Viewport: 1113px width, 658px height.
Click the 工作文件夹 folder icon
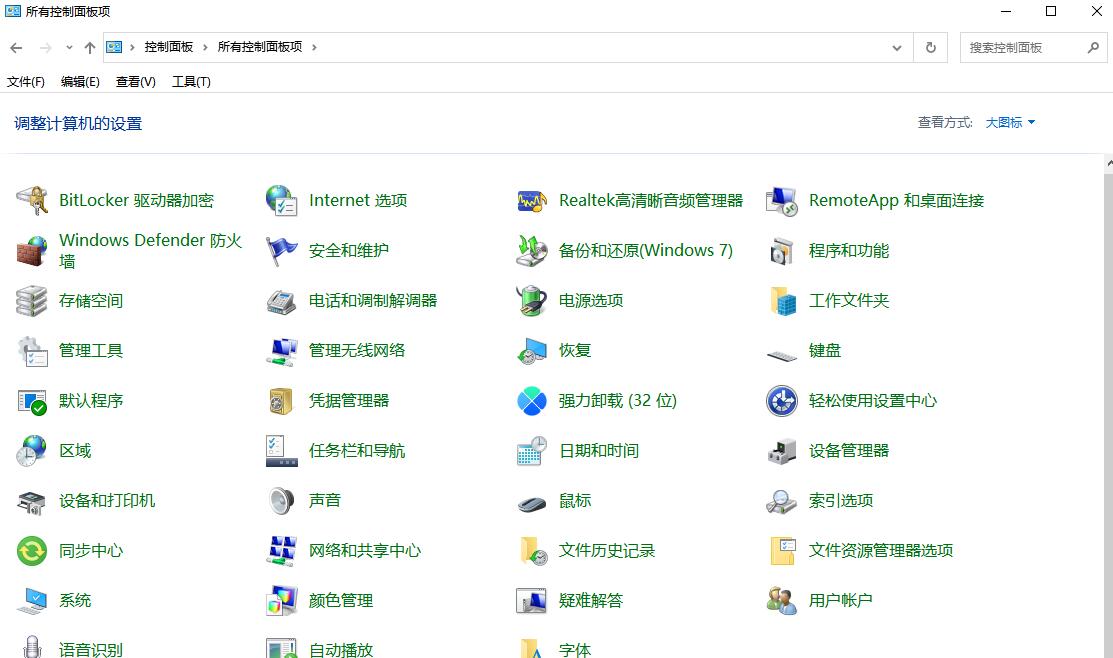pos(782,301)
